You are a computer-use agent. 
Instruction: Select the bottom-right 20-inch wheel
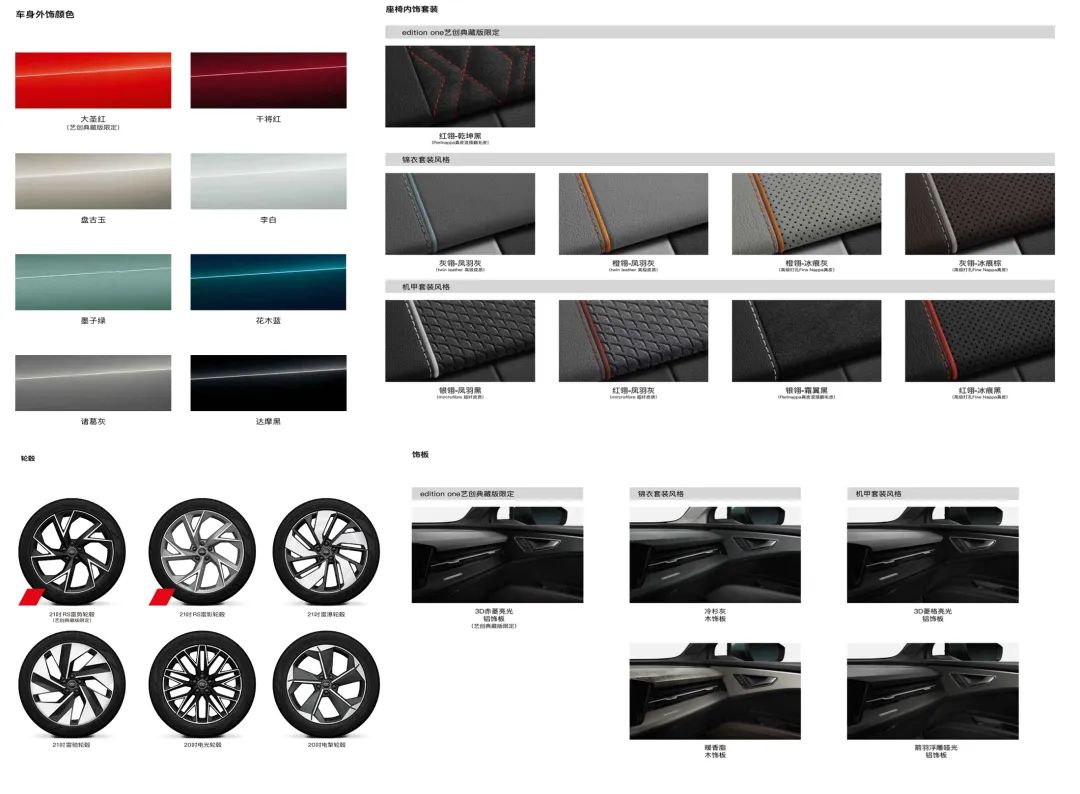pyautogui.click(x=326, y=685)
